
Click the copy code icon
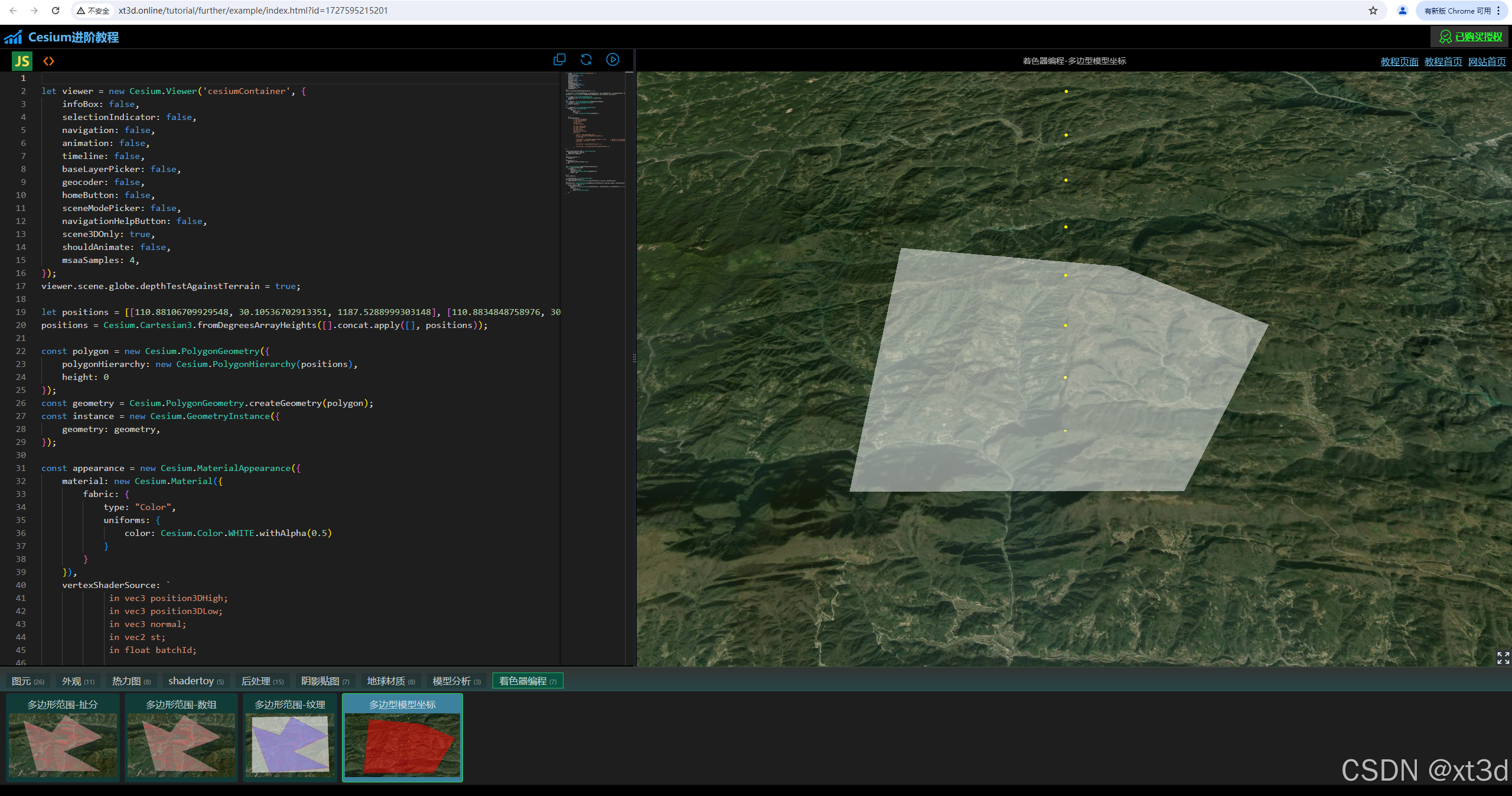pos(559,60)
